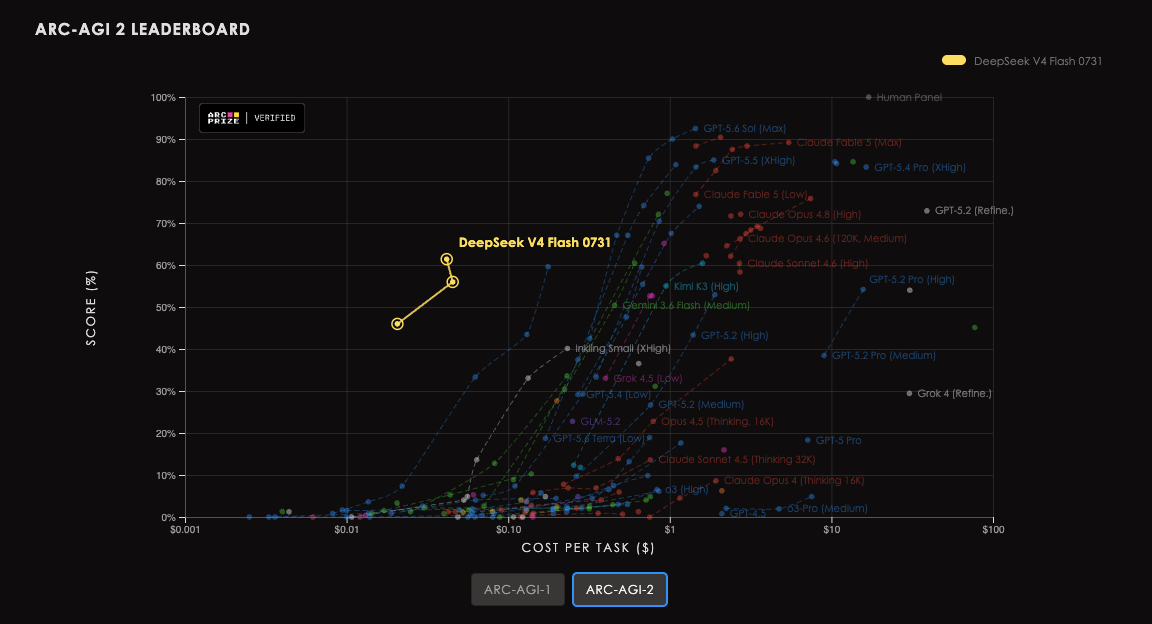Click the o3-Pro (Medium) label
Image resolution: width=1152 pixels, height=624 pixels.
pos(827,509)
